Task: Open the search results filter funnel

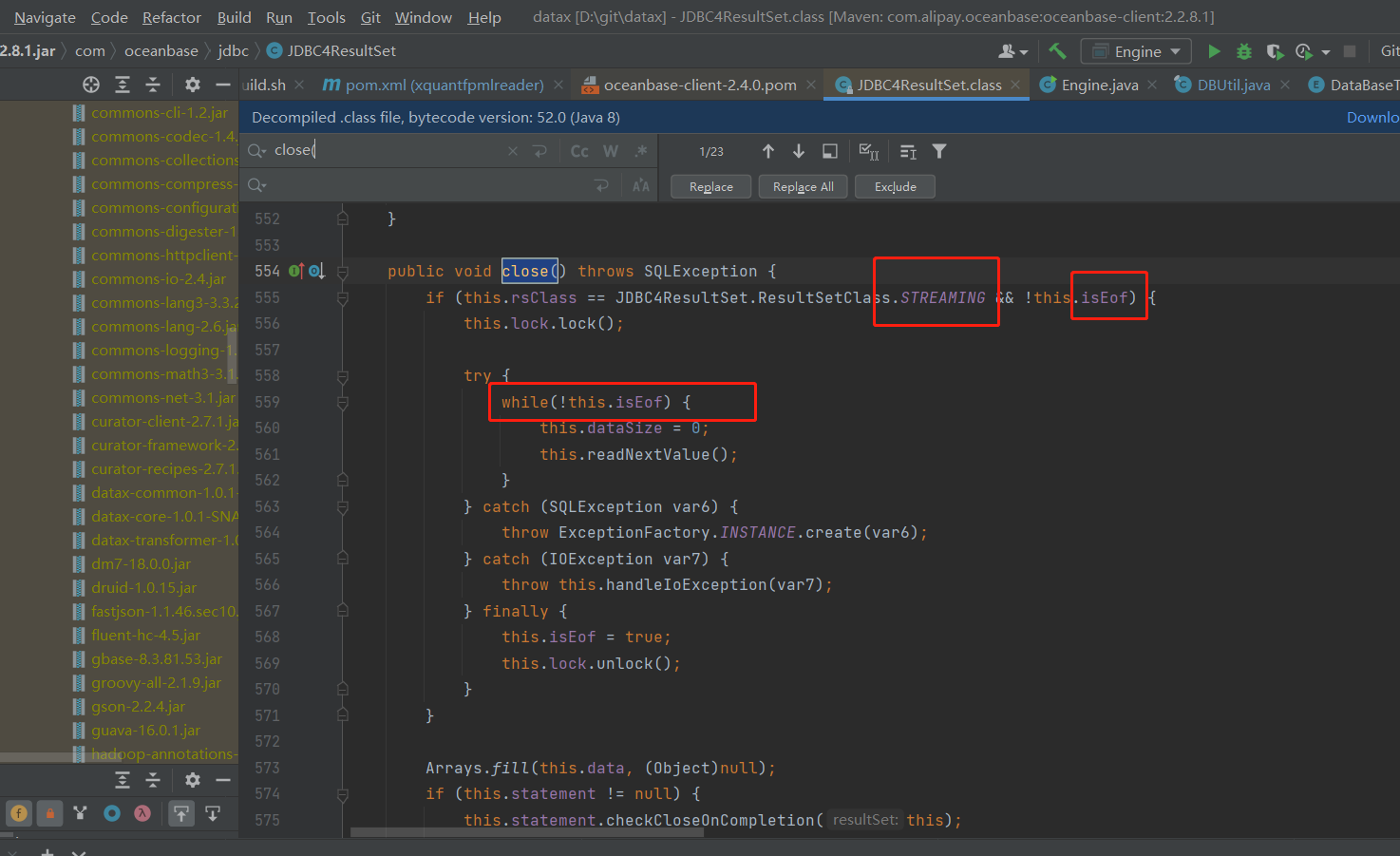Action: 939,151
